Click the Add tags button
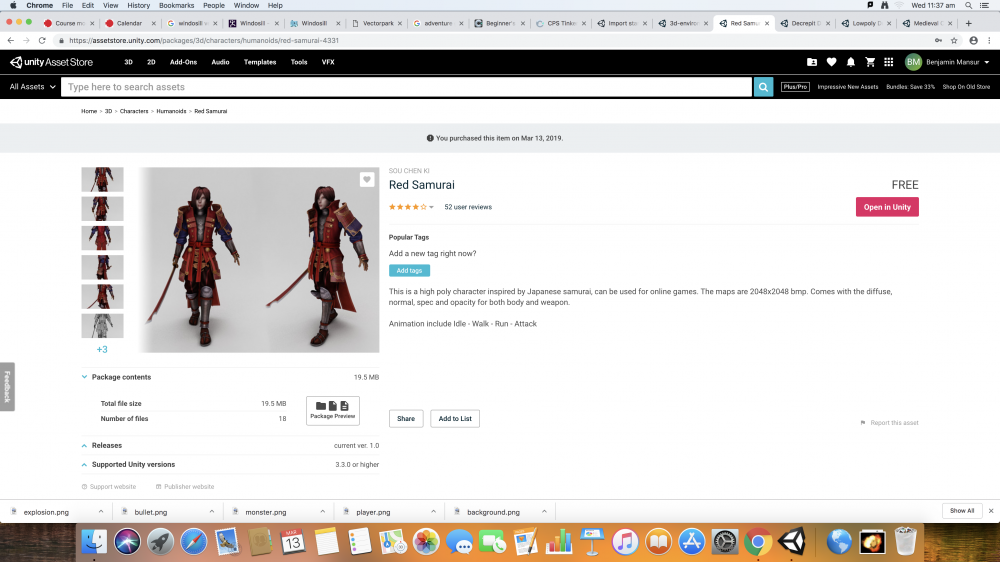 (409, 270)
